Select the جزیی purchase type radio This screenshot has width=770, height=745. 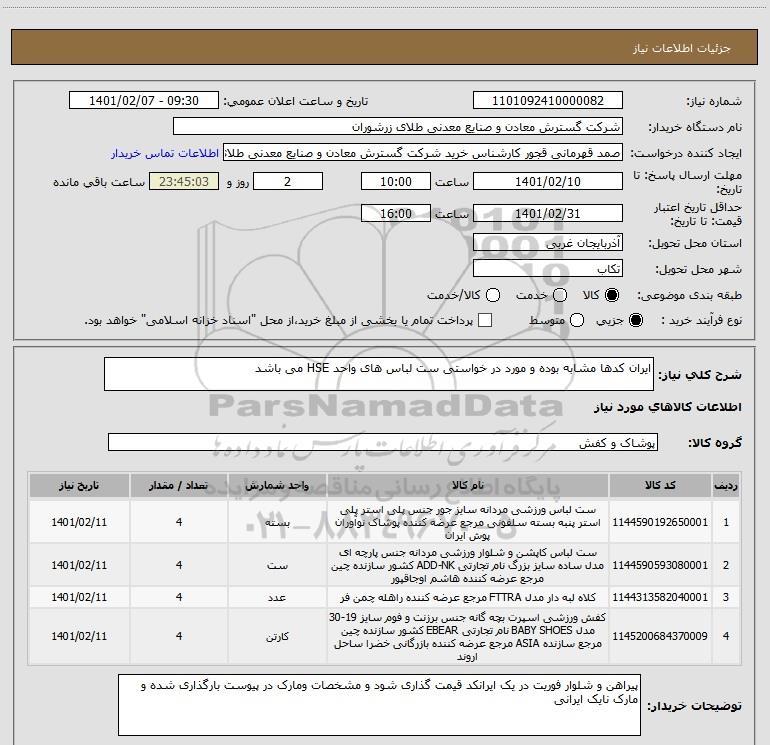635,320
